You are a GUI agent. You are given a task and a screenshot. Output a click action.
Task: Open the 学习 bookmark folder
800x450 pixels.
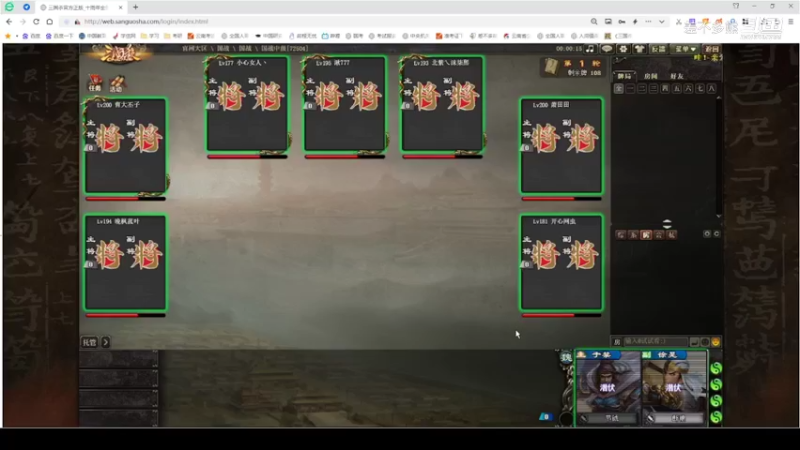coord(149,36)
